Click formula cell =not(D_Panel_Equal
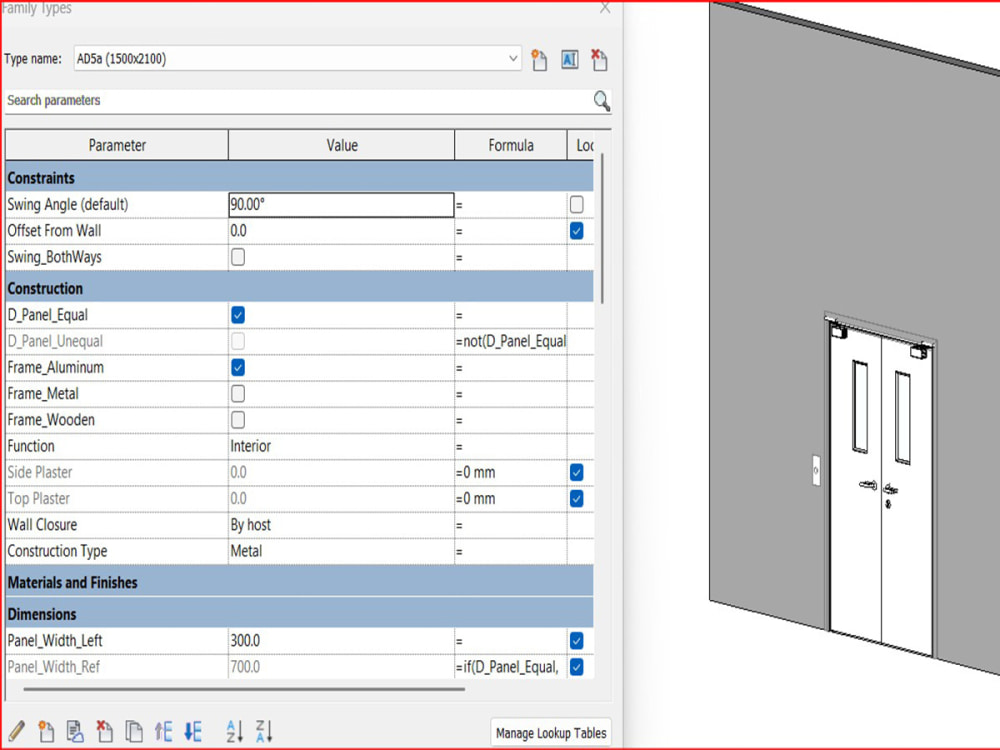Screen dimensions: 1000x750 511,341
